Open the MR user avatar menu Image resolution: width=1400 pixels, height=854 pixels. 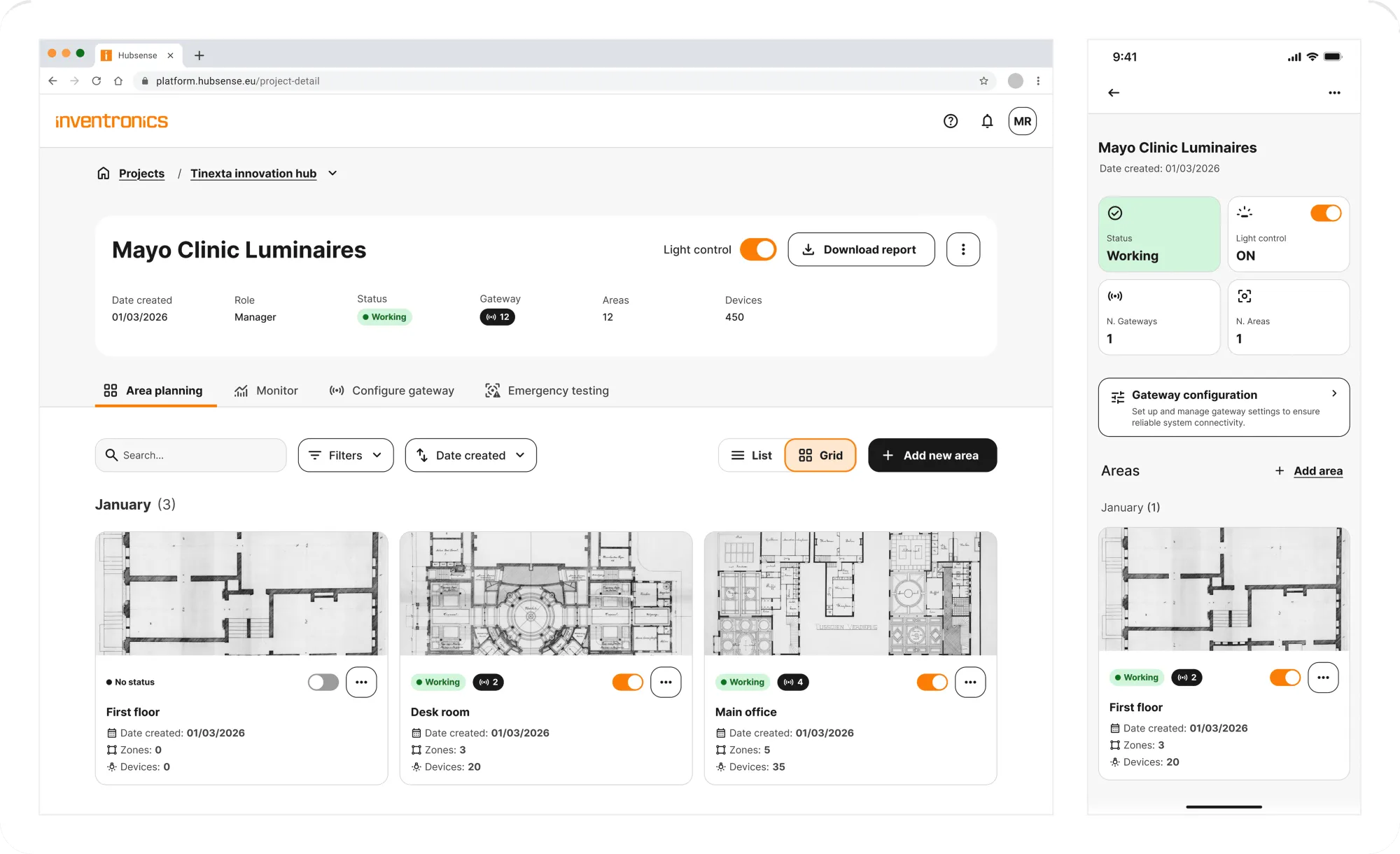(x=1022, y=121)
